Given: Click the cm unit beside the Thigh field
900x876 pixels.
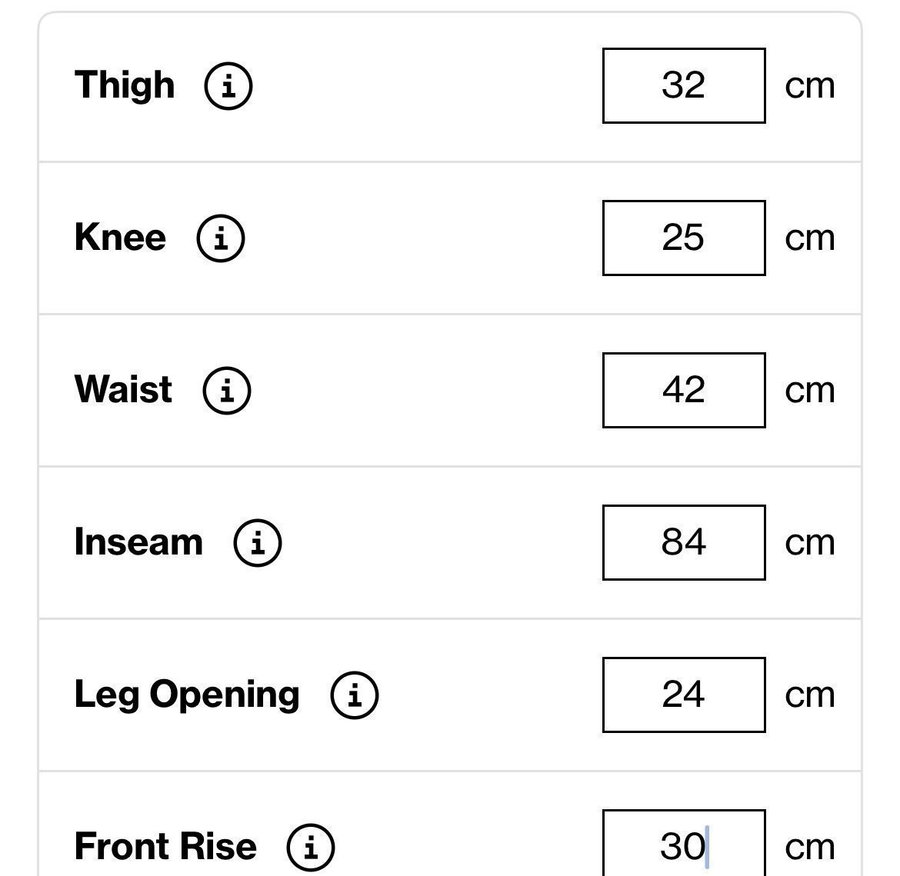Looking at the screenshot, I should click(810, 87).
